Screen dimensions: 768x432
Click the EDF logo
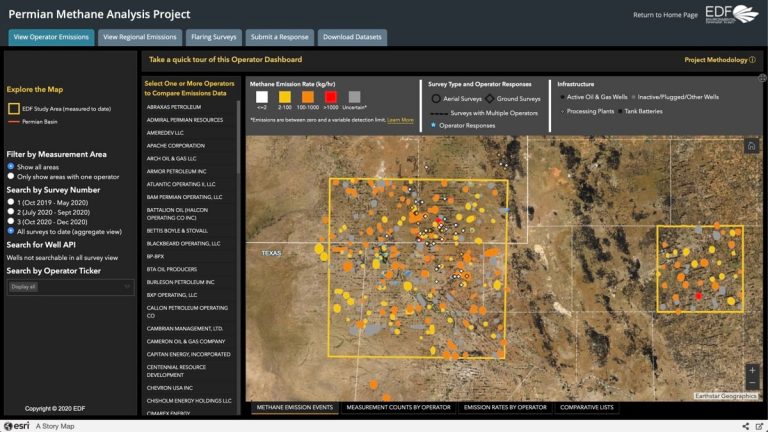click(732, 14)
